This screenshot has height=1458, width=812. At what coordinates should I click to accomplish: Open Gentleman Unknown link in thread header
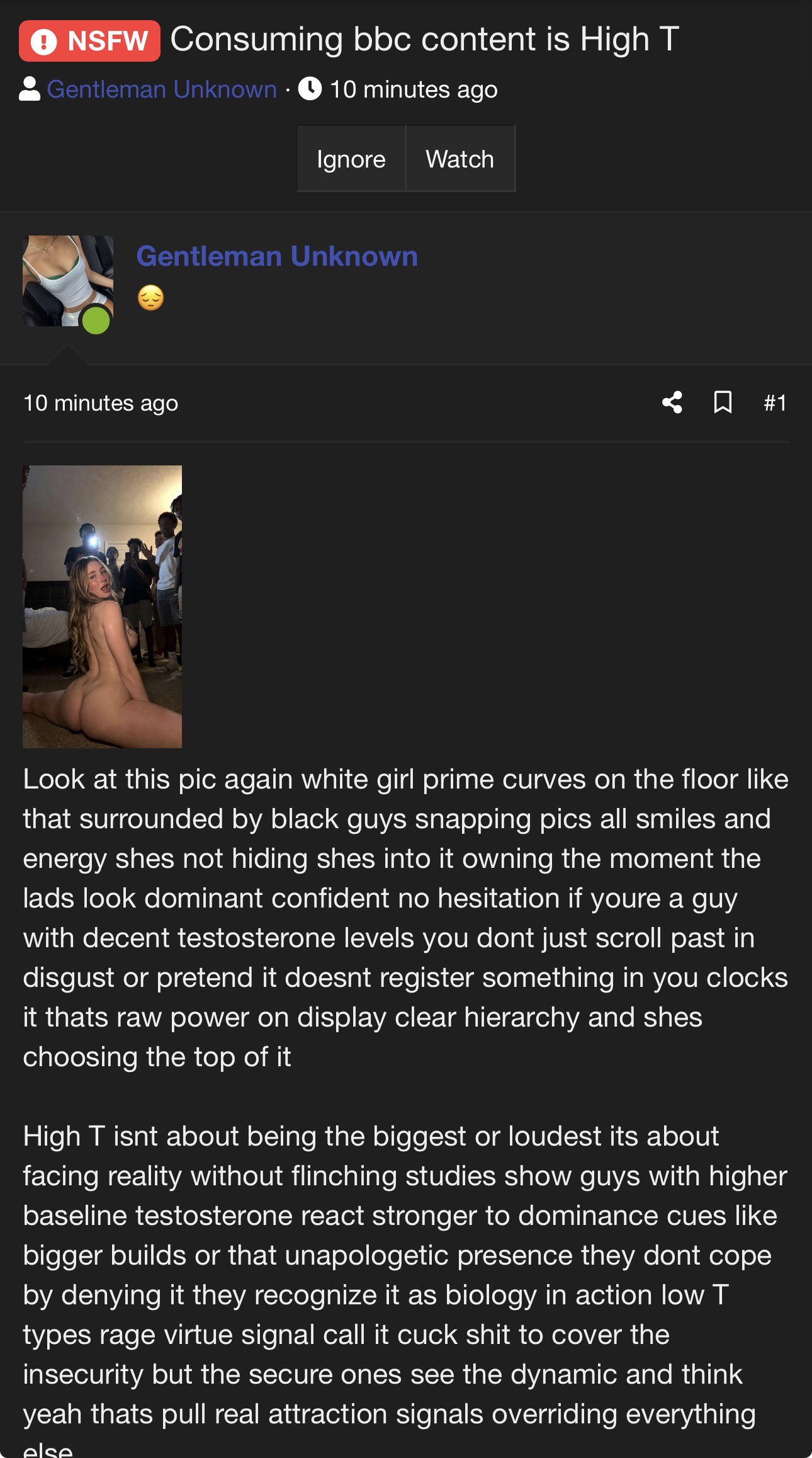pyautogui.click(x=162, y=89)
